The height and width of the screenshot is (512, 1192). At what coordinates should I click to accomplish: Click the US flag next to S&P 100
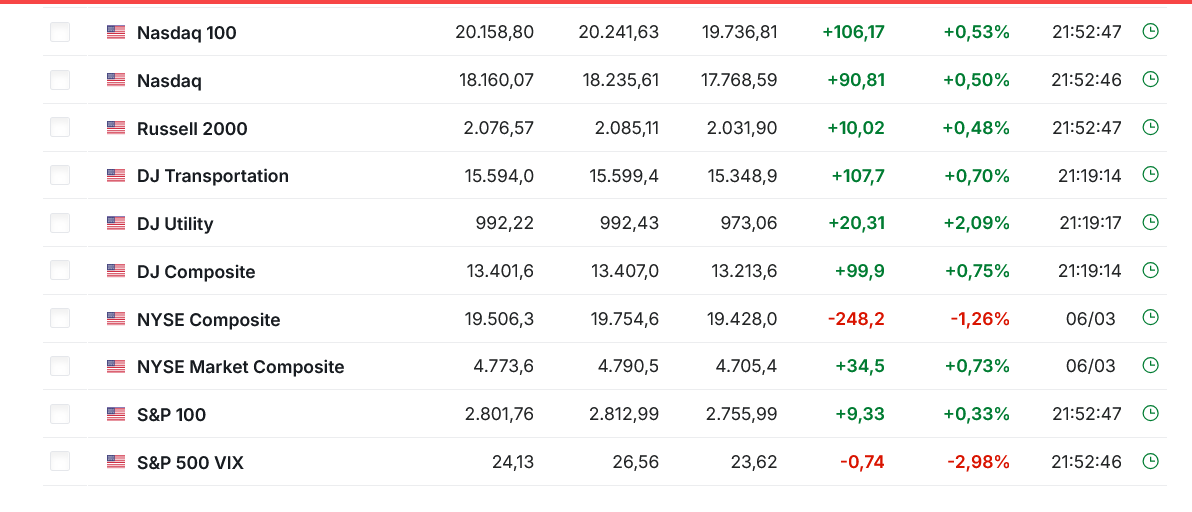[x=116, y=414]
